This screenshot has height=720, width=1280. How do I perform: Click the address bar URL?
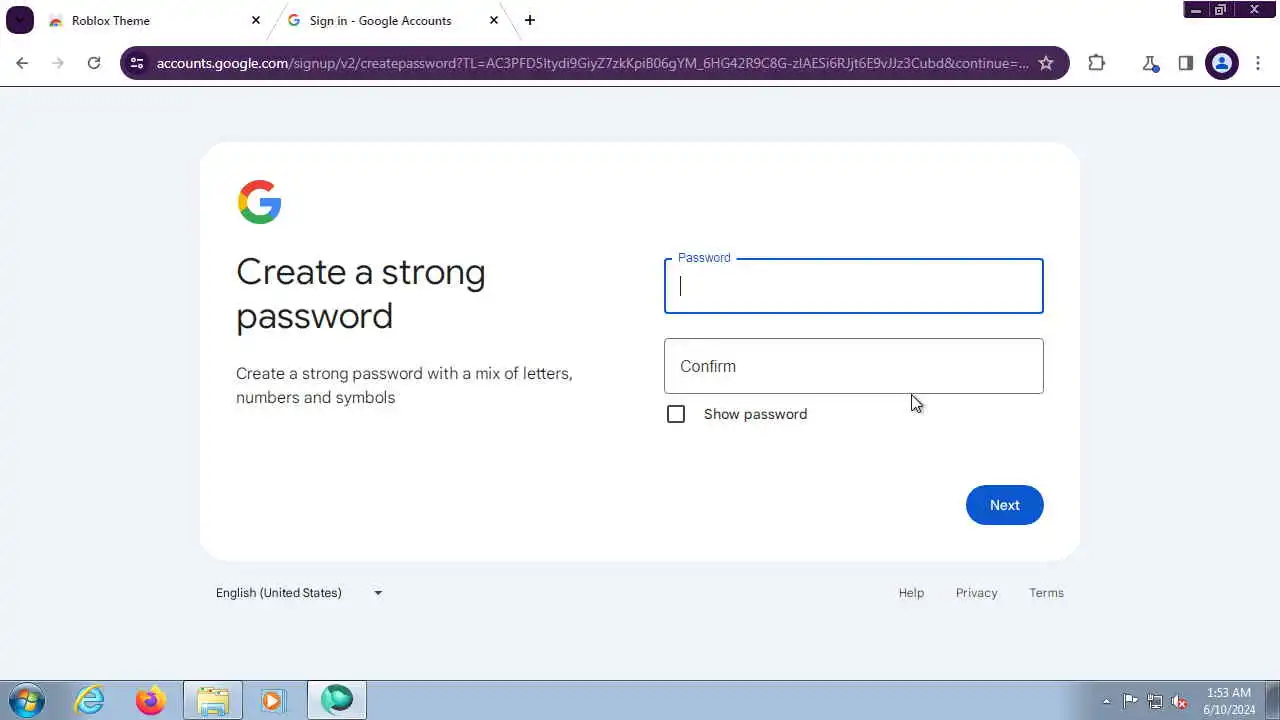(x=592, y=63)
